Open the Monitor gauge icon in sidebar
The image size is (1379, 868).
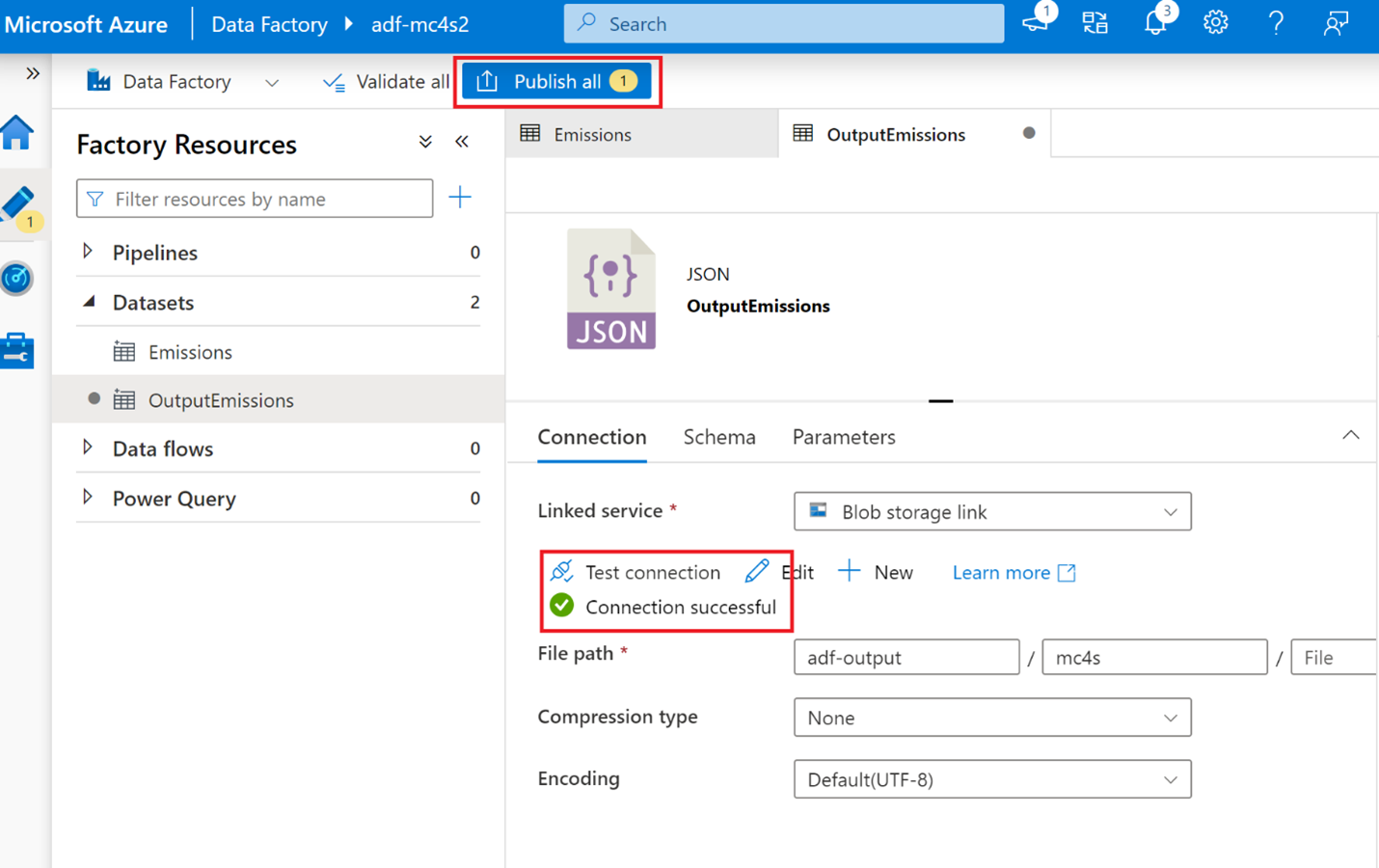pyautogui.click(x=17, y=279)
